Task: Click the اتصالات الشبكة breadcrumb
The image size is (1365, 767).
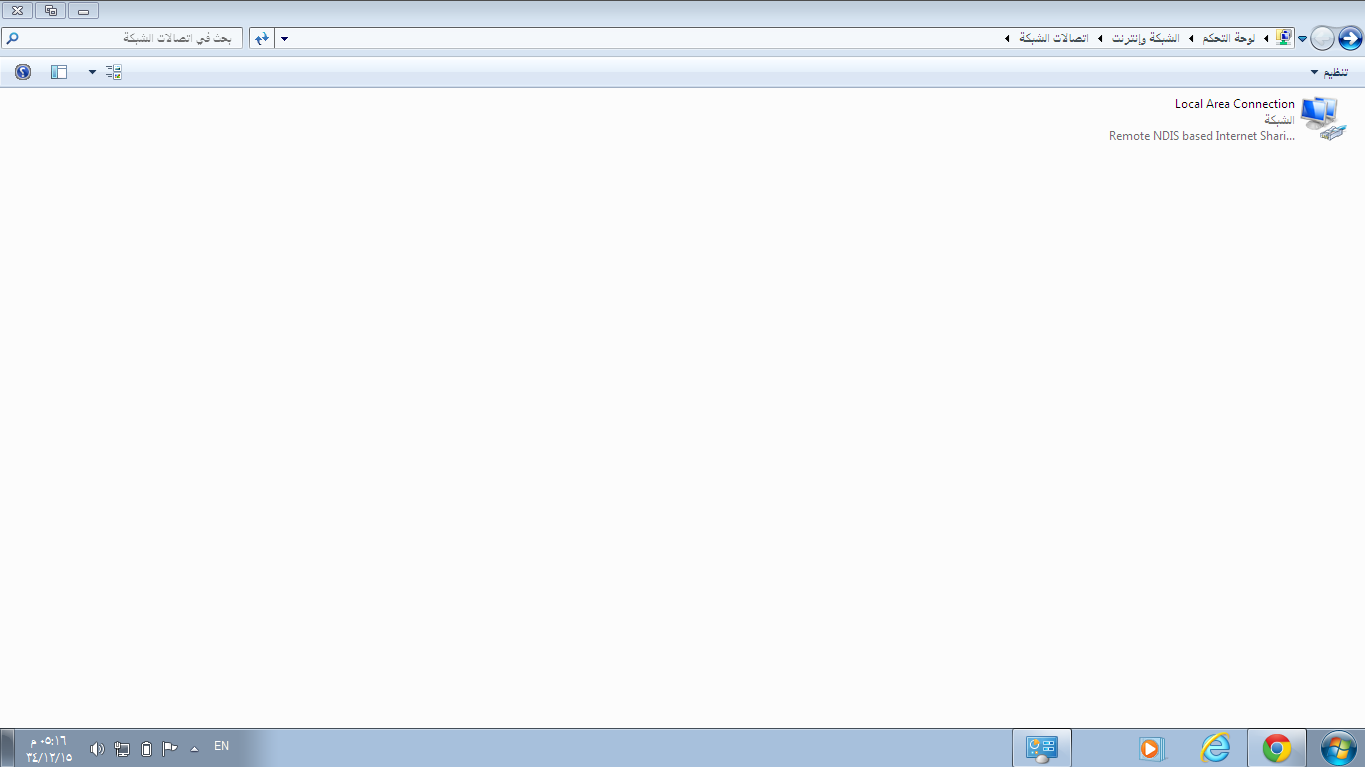Action: pyautogui.click(x=1053, y=38)
